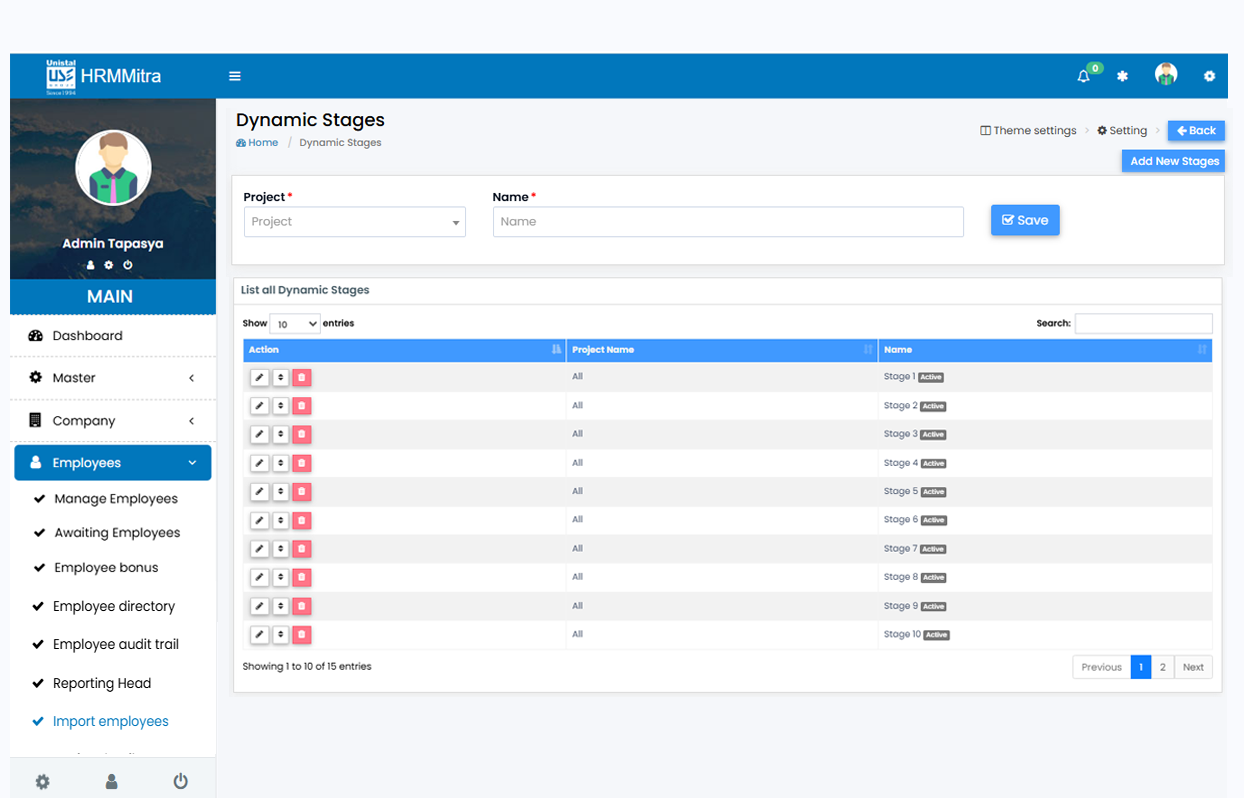Open the user avatar in the top bar
The image size is (1244, 798).
pyautogui.click(x=1165, y=75)
